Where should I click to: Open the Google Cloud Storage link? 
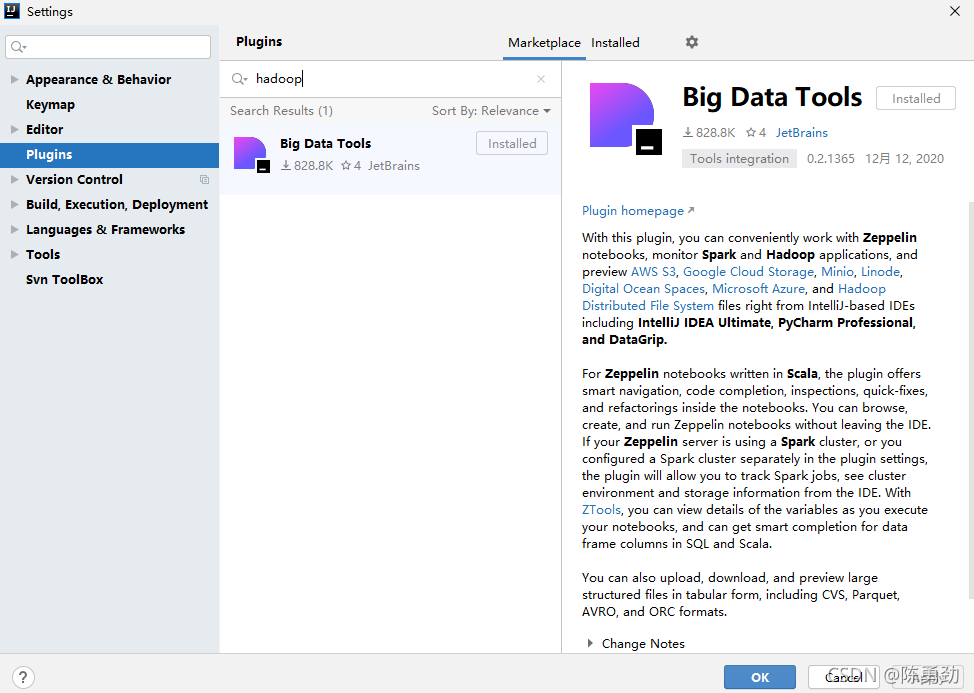pyautogui.click(x=748, y=271)
